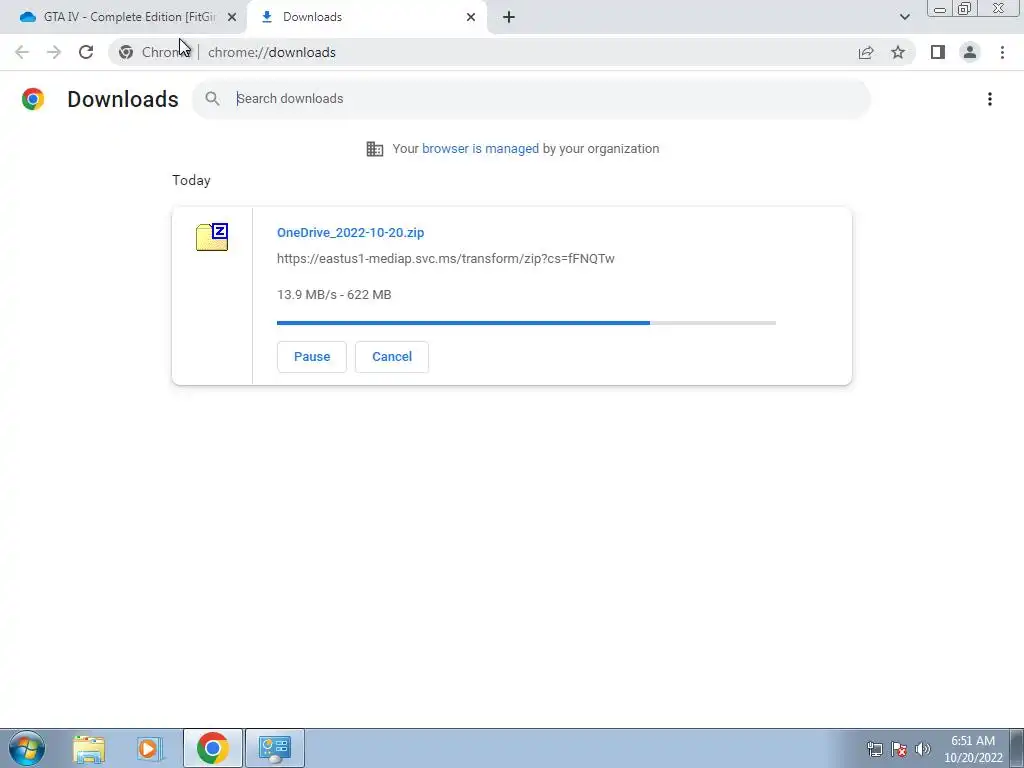
Task: Open the profile avatar menu
Action: coord(970,52)
